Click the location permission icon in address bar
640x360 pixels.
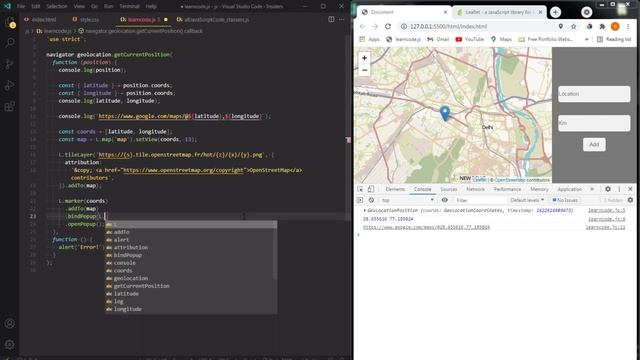(561, 27)
